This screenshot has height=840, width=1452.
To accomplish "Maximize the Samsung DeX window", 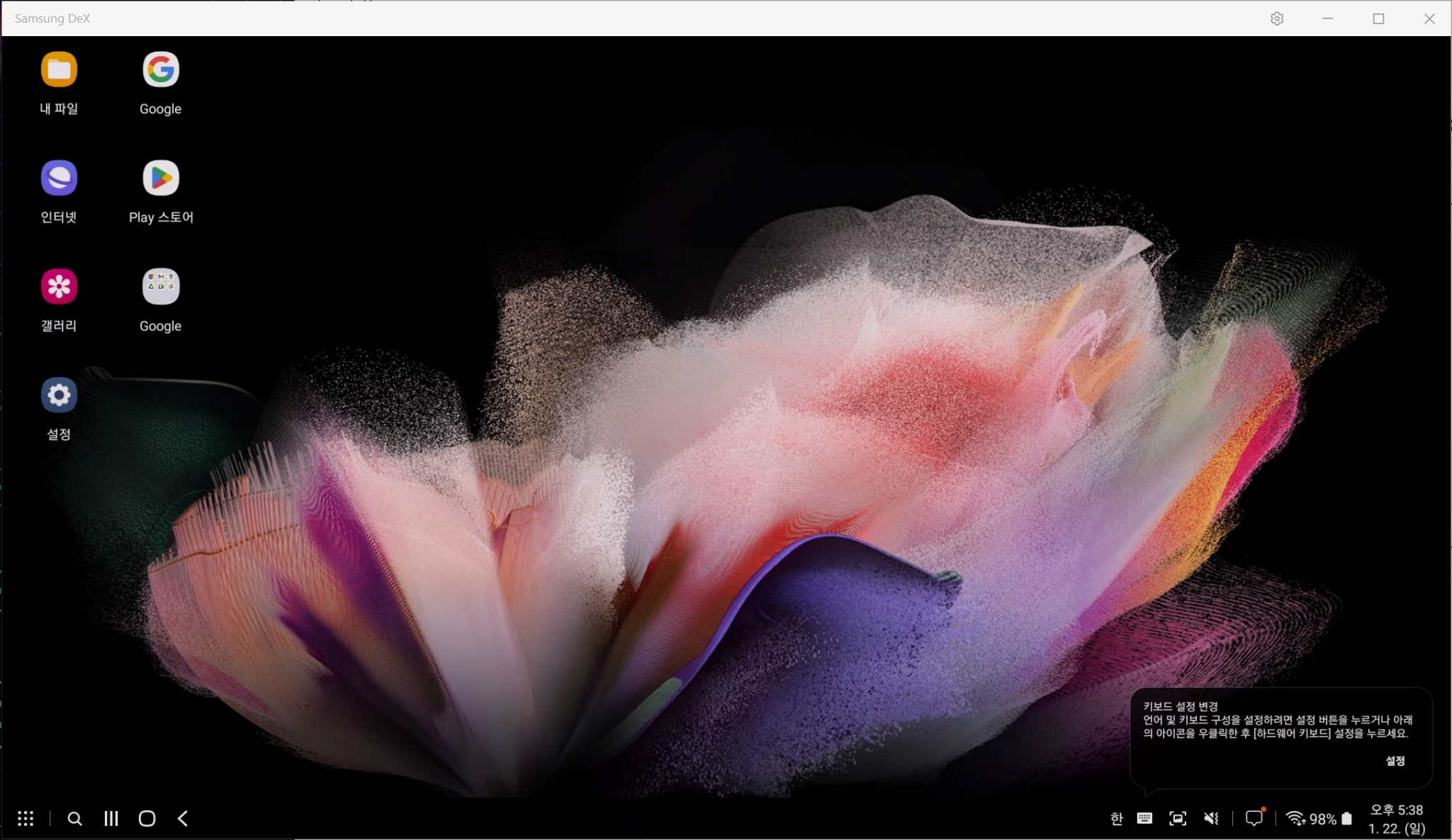I will (1378, 18).
